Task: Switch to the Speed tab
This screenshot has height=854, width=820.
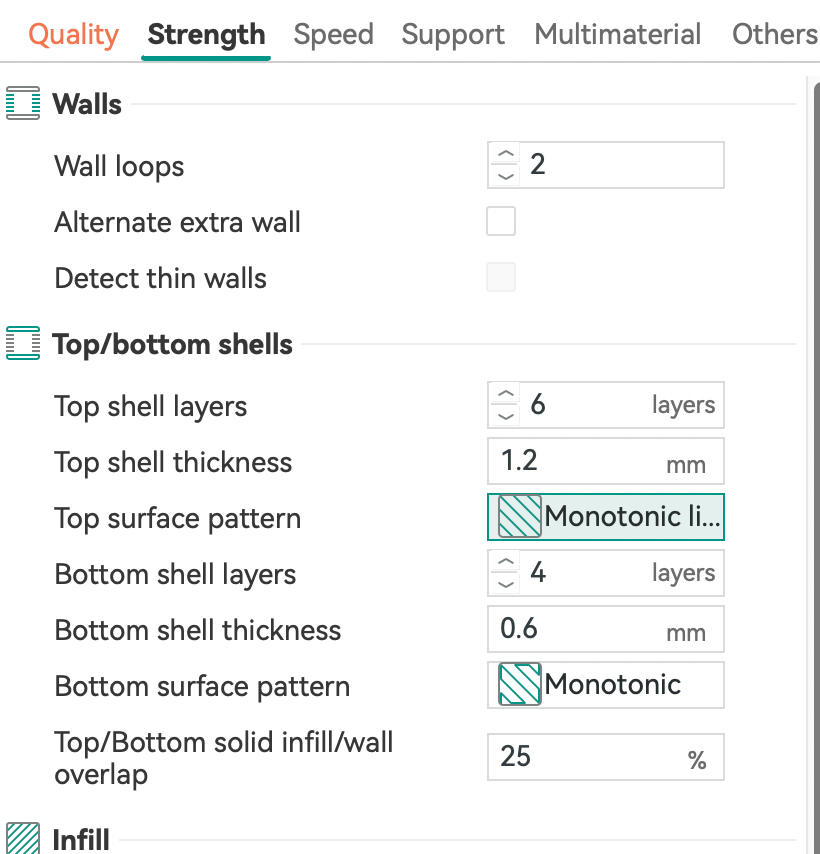Action: [333, 34]
